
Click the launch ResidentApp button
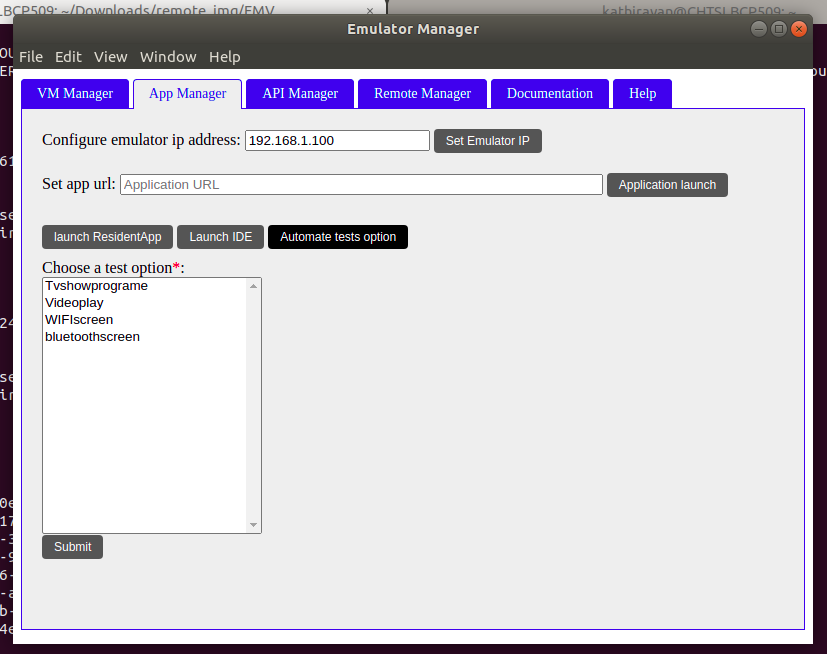coord(107,237)
